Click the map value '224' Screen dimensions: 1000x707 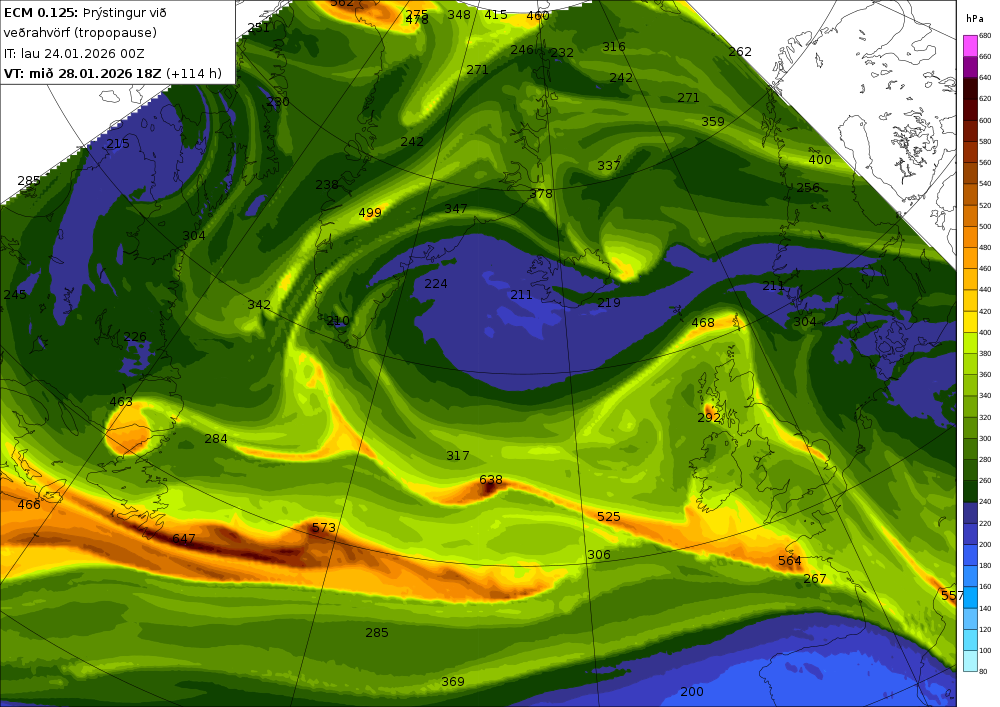[436, 283]
